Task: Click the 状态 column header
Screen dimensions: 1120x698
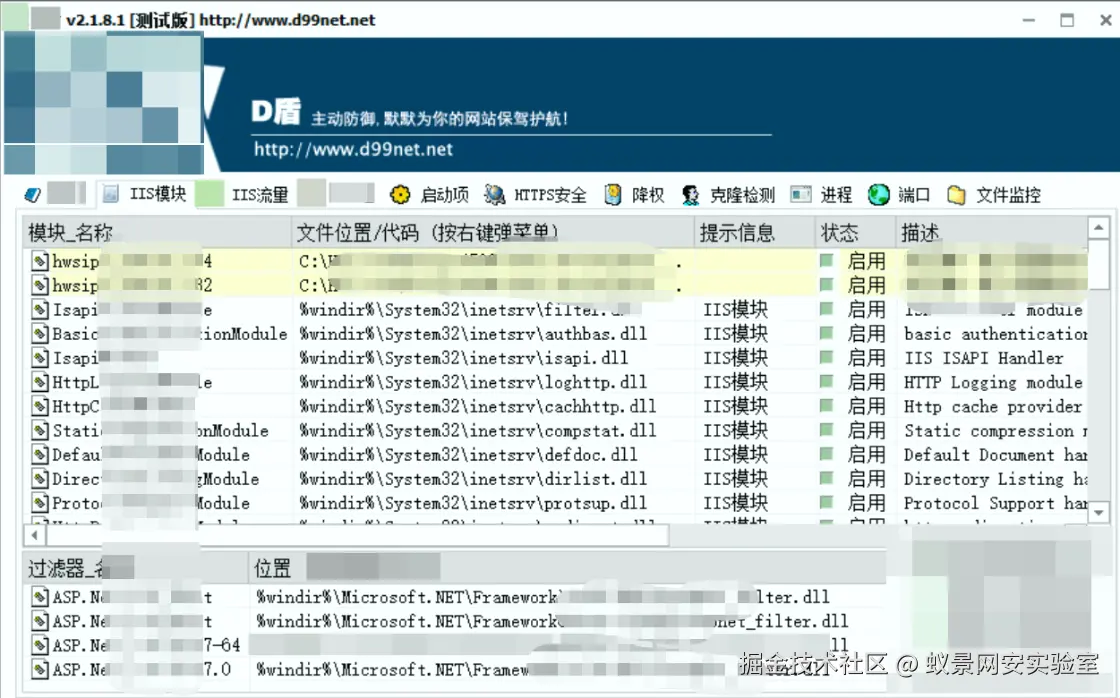Action: point(856,233)
